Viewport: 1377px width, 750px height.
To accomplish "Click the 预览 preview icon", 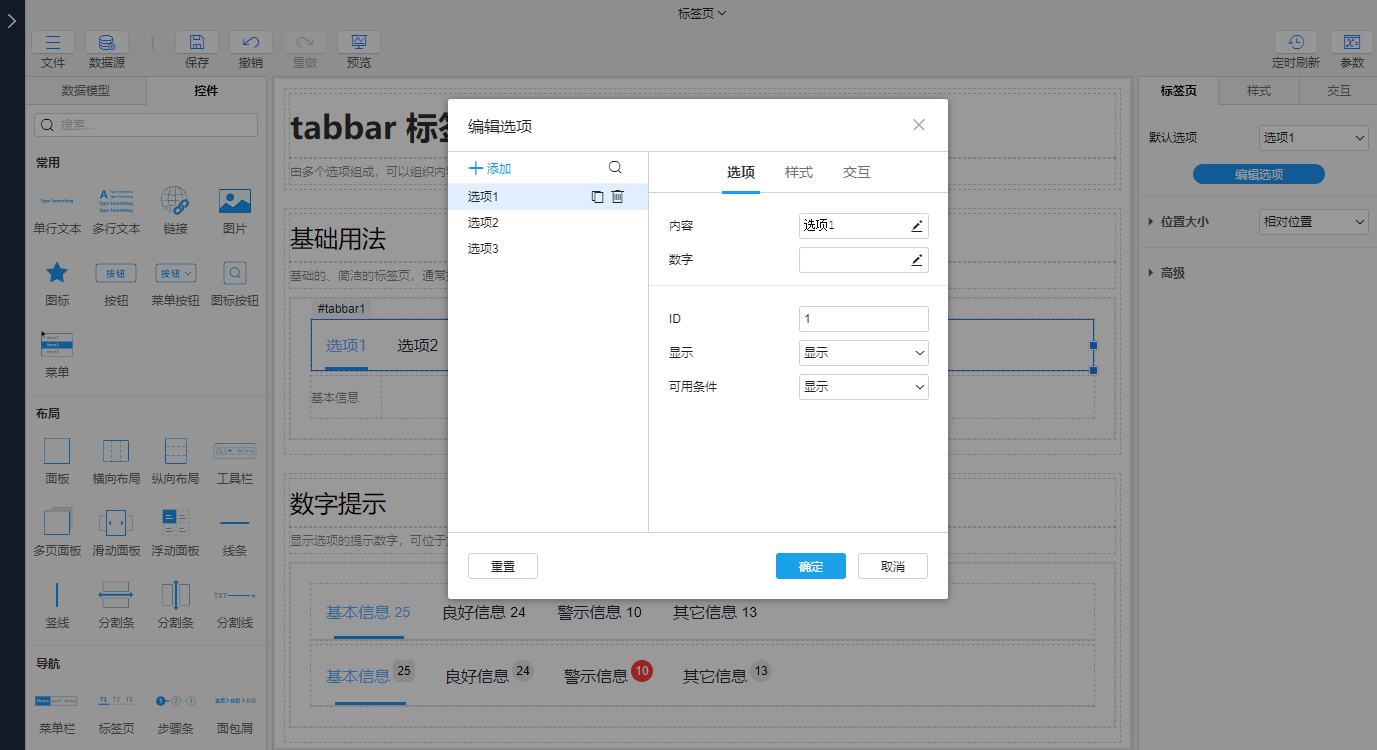I will tap(358, 42).
